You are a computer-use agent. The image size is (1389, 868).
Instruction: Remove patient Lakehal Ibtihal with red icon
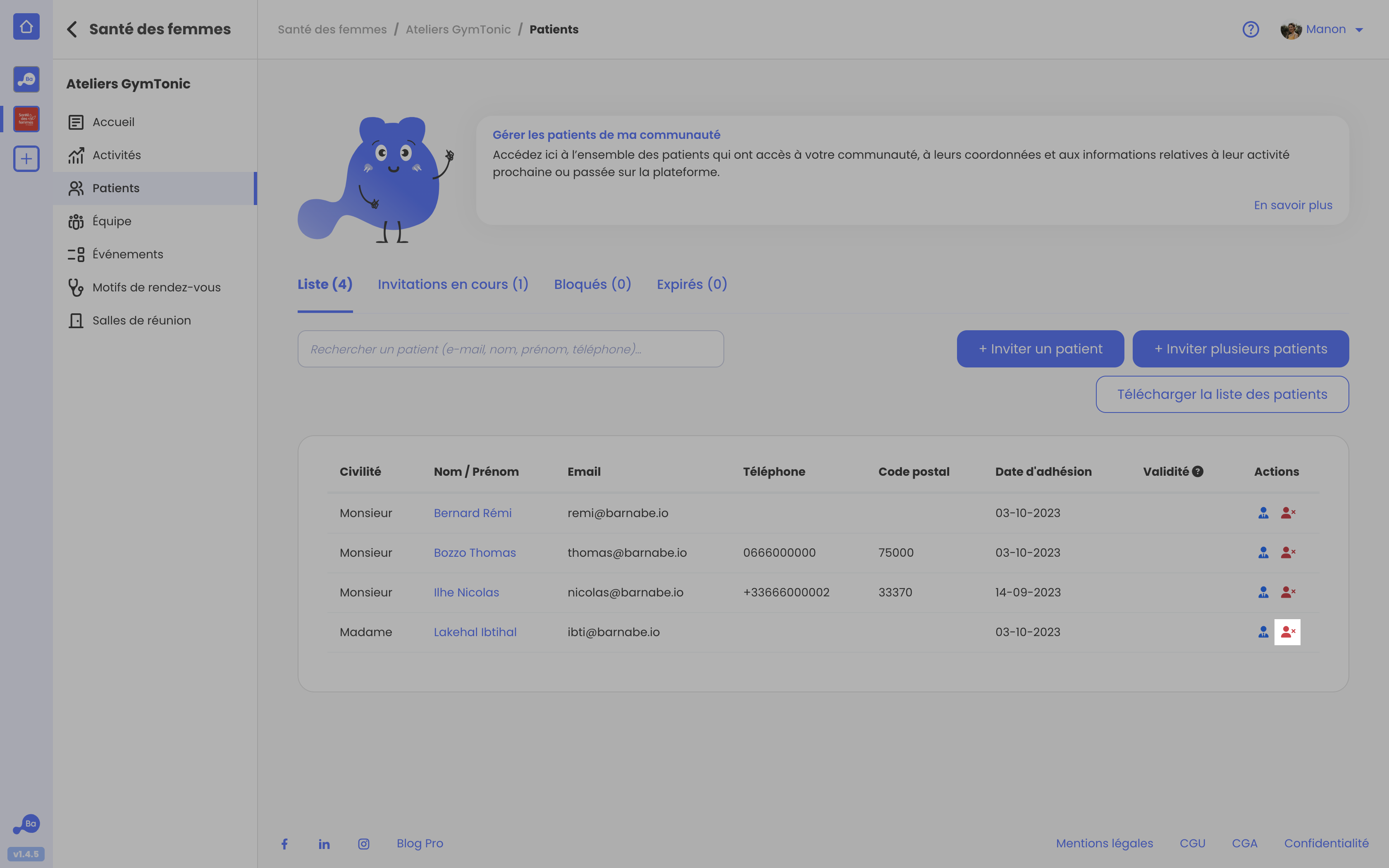click(x=1287, y=632)
